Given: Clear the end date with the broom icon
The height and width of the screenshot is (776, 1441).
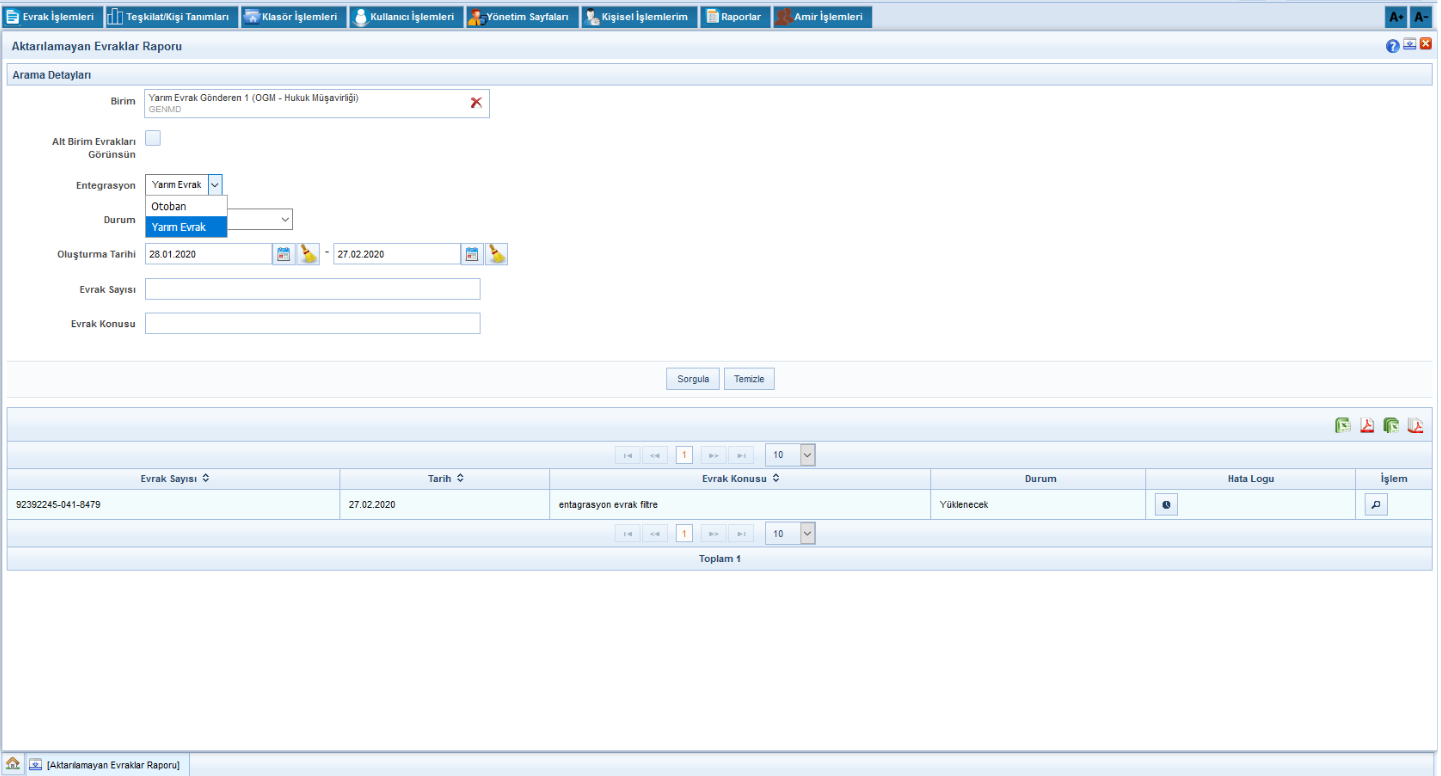Looking at the screenshot, I should point(497,254).
